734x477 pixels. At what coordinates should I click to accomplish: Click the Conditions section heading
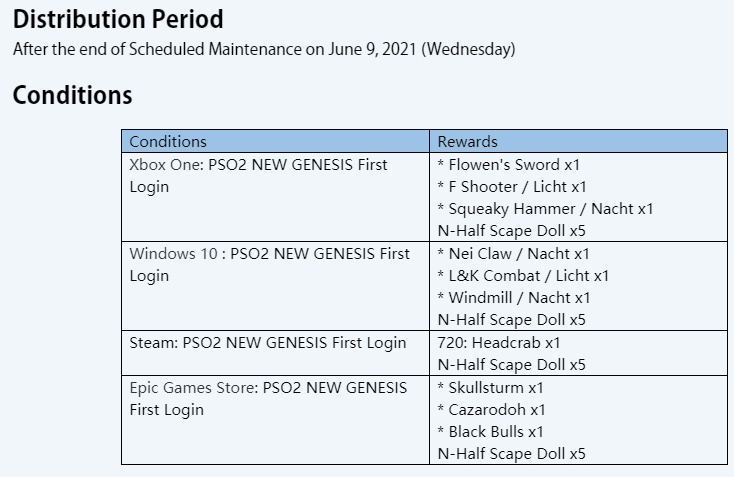coord(72,96)
